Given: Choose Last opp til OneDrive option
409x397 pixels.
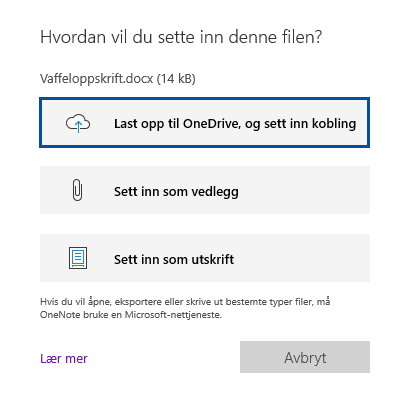Looking at the screenshot, I should coord(205,123).
